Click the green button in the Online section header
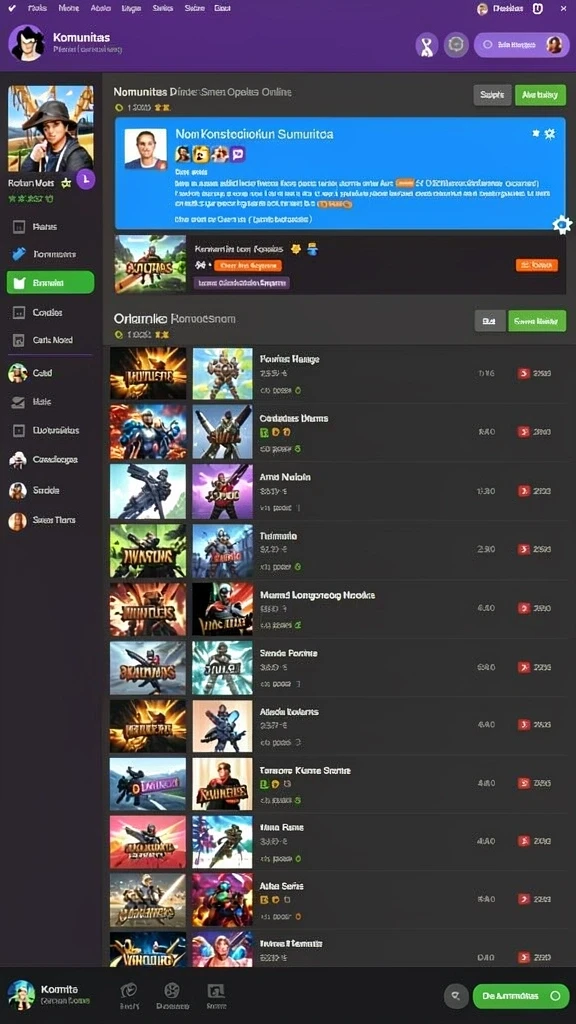This screenshot has width=576, height=1024. coord(540,95)
